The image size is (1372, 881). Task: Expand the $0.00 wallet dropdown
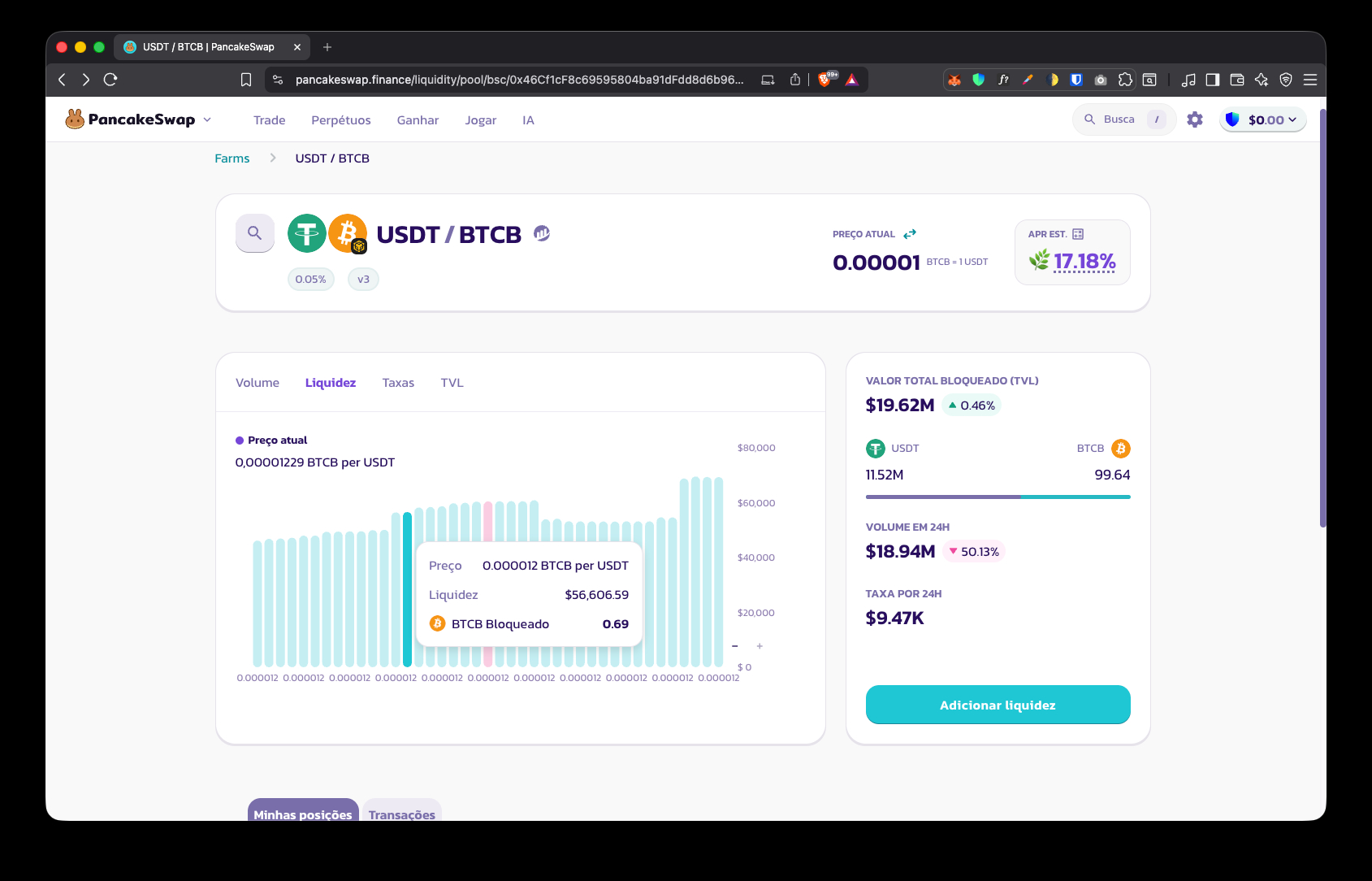click(x=1263, y=119)
